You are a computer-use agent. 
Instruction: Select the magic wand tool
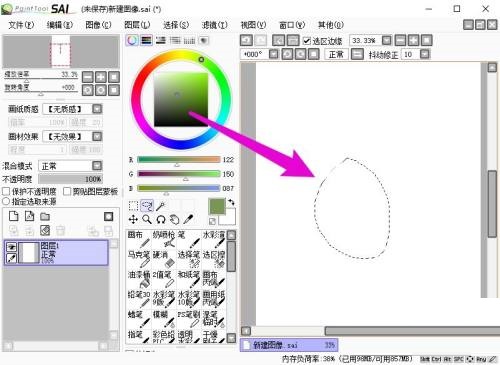pyautogui.click(x=161, y=206)
